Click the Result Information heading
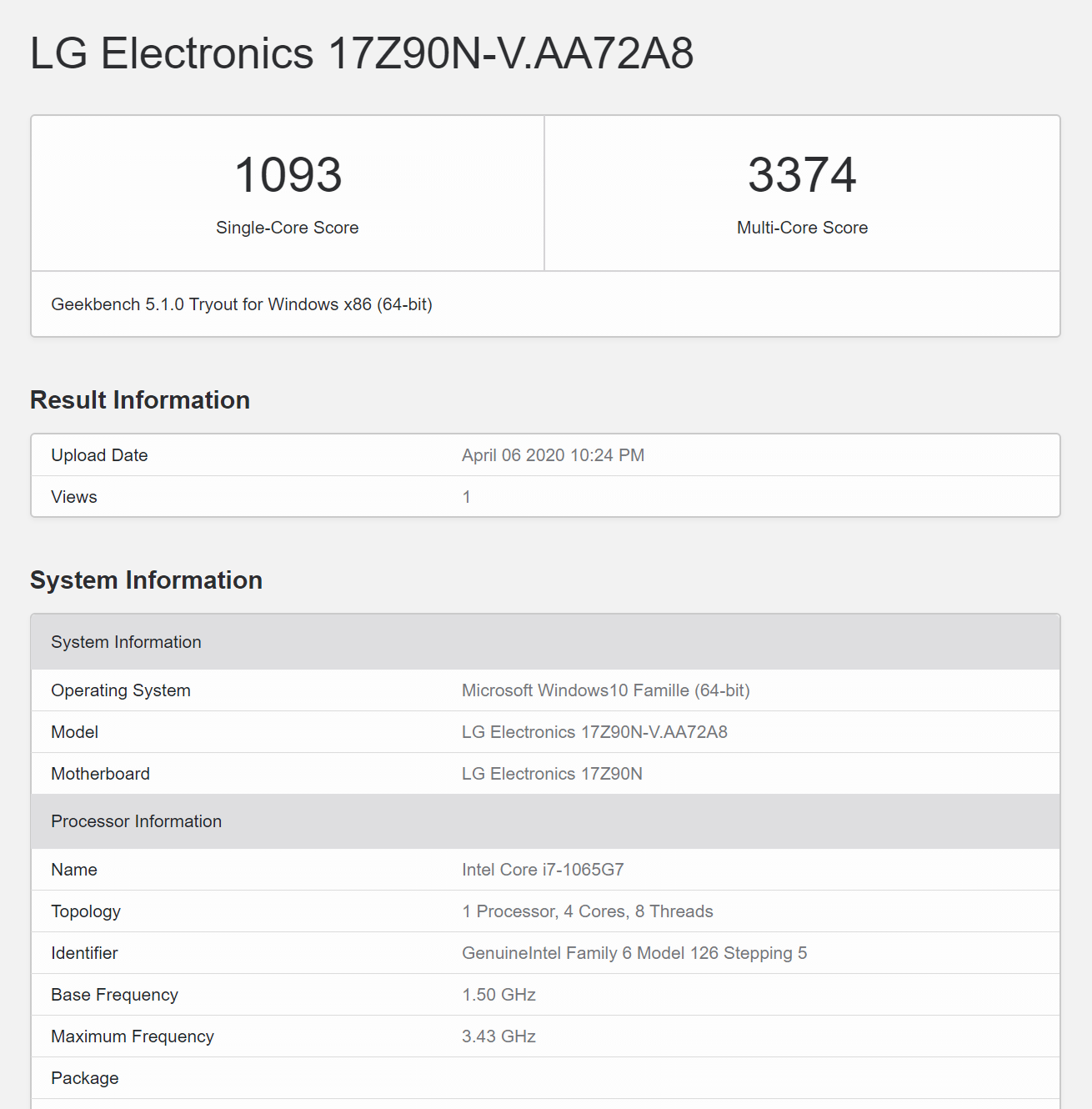 140,400
